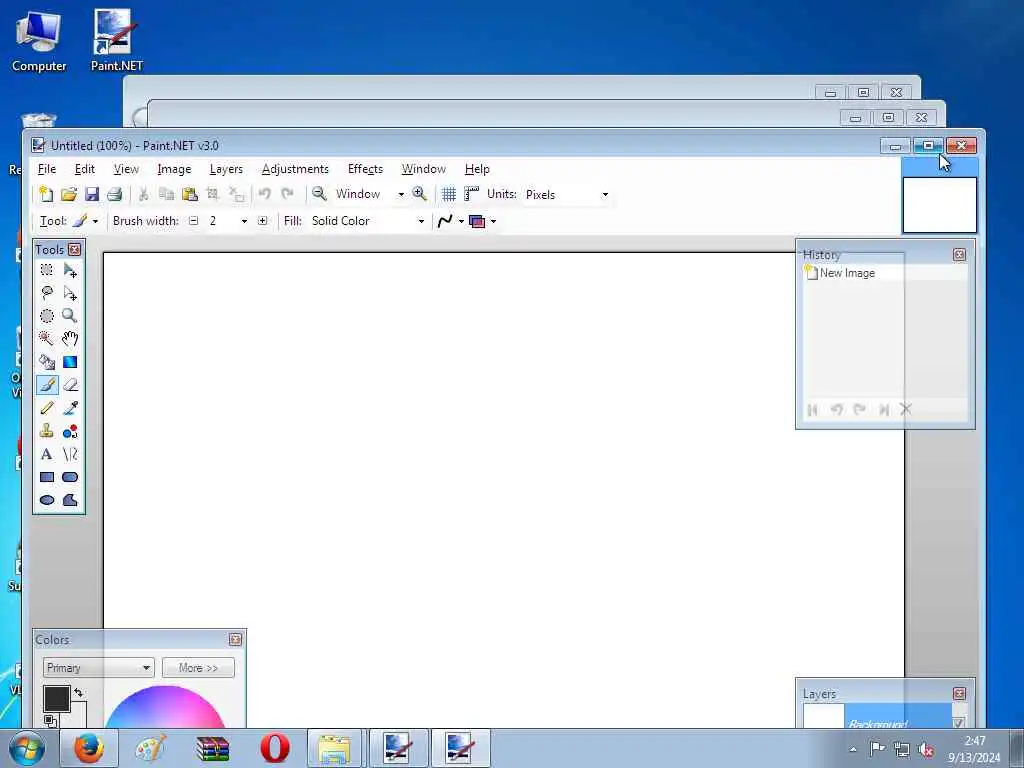Open the Window menu
The width and height of the screenshot is (1024, 768).
point(423,169)
